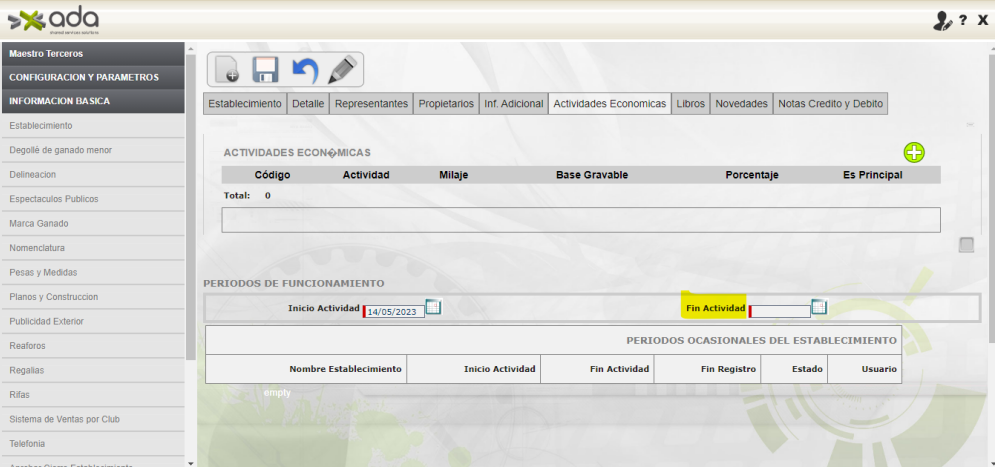Click the blue undo arrow icon
The image size is (995, 467).
(x=304, y=69)
